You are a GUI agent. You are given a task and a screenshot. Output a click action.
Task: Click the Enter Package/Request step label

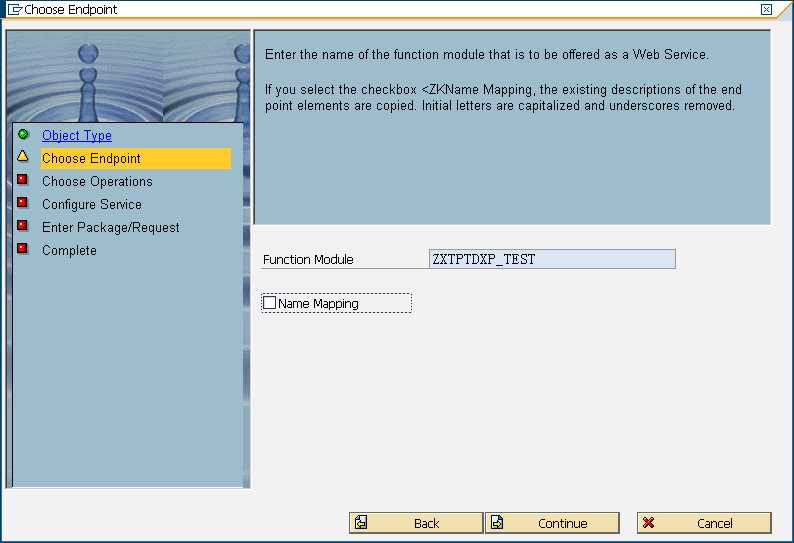point(110,227)
